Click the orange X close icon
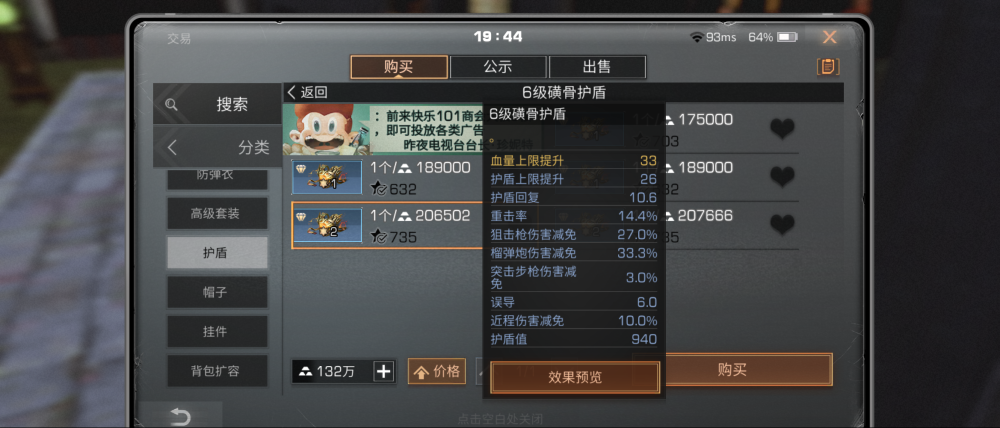The width and height of the screenshot is (1000, 428). (x=829, y=38)
